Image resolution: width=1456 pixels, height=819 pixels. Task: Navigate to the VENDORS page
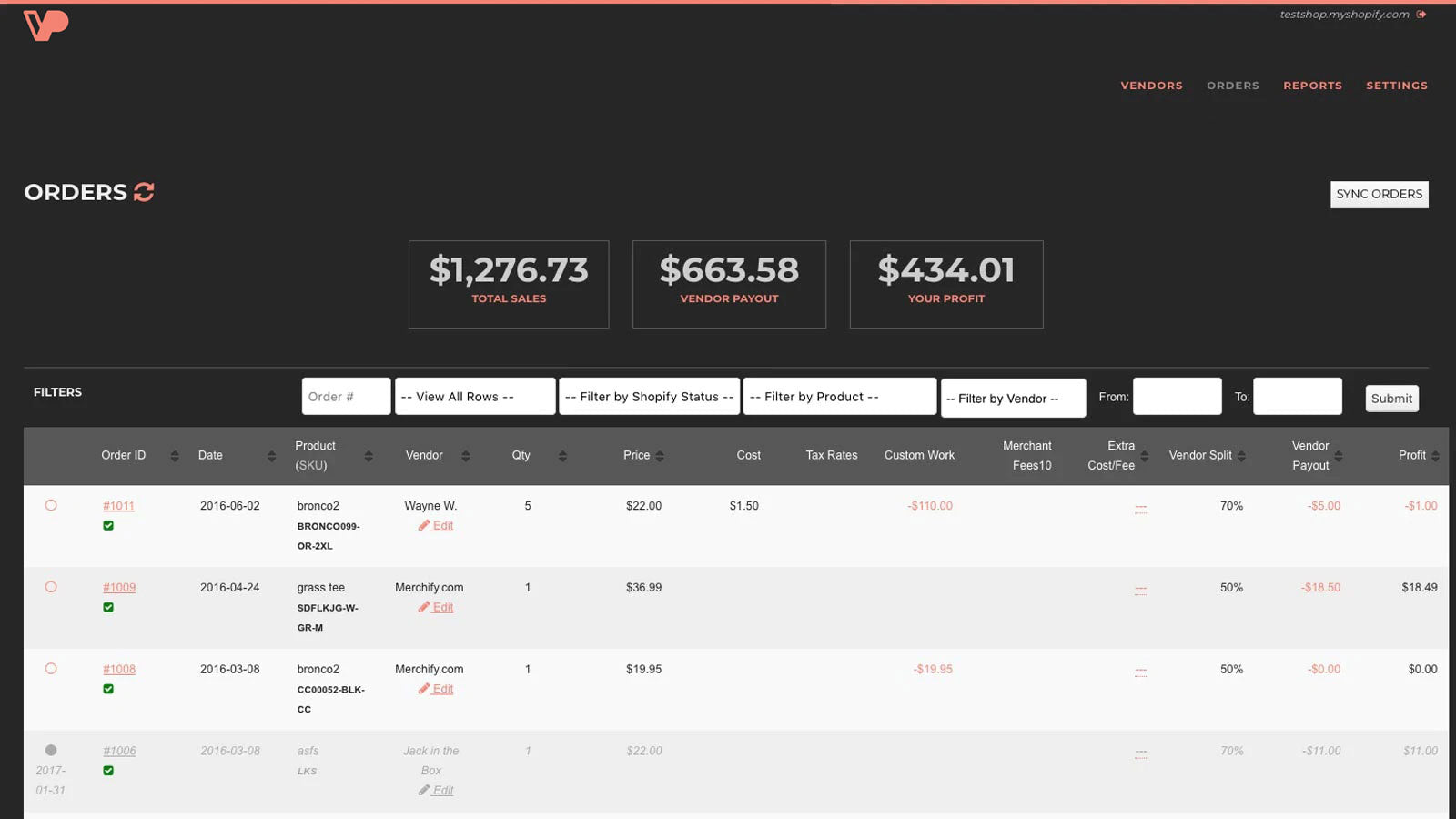click(x=1151, y=85)
